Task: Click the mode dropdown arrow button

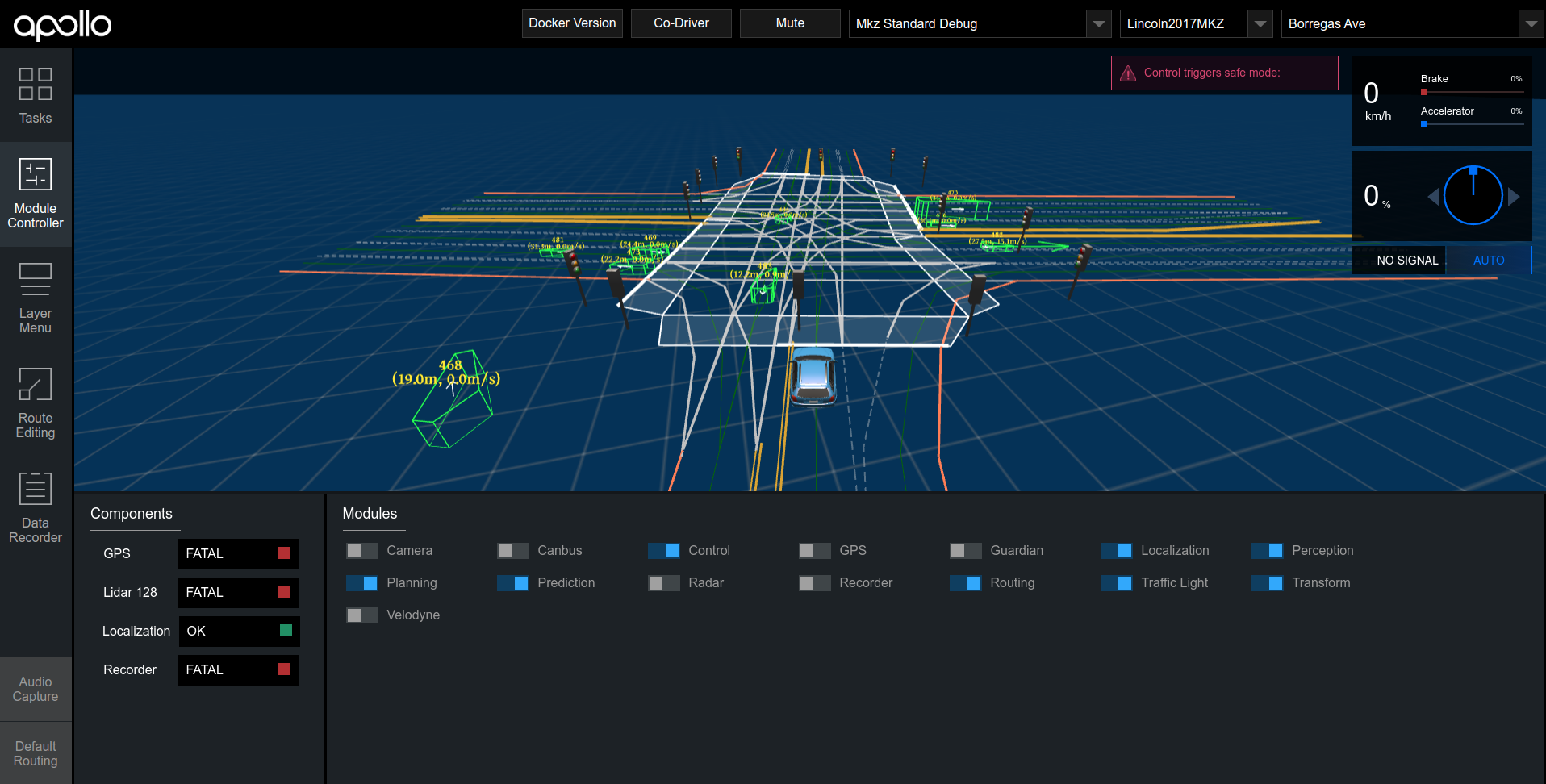Action: (x=1099, y=24)
